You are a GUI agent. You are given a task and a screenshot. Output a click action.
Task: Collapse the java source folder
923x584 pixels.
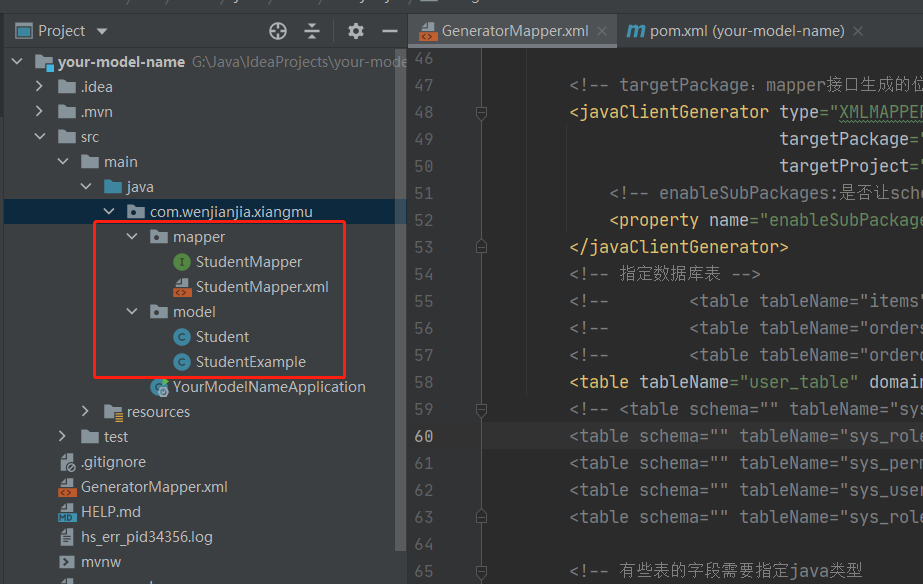(x=86, y=187)
